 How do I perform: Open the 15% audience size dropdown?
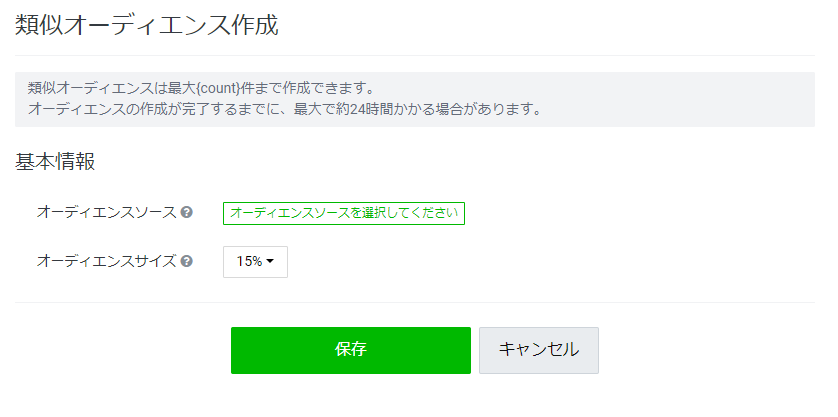(255, 262)
